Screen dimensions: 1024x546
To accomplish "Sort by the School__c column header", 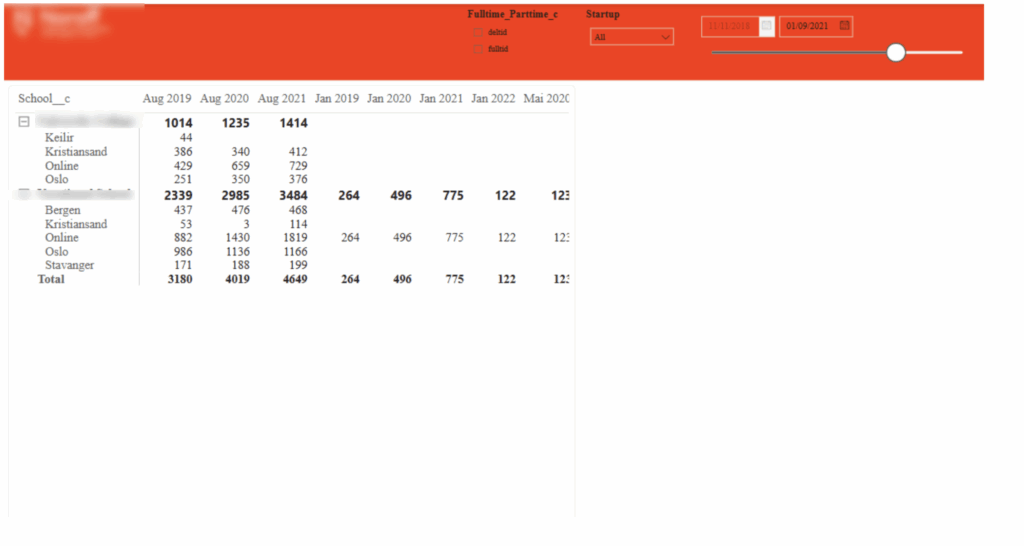I will [x=44, y=99].
